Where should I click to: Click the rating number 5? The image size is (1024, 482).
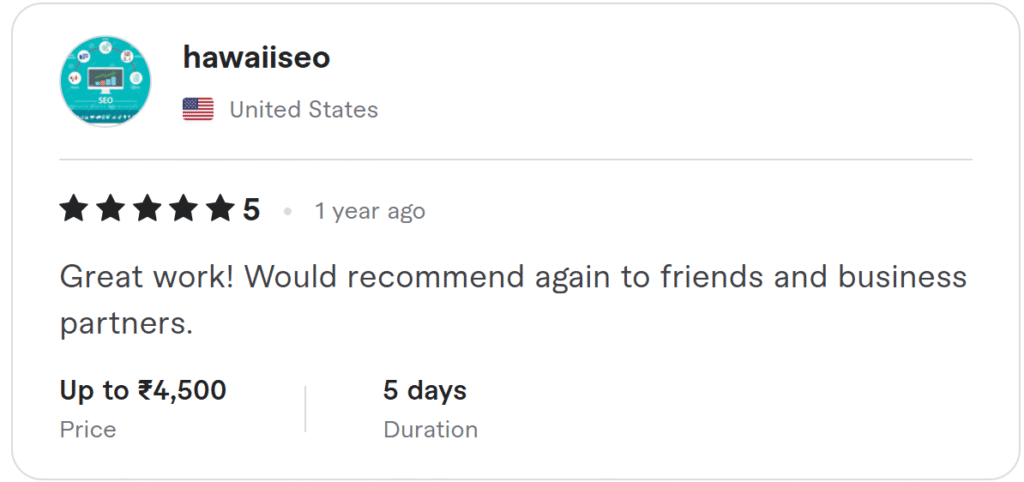[x=251, y=210]
